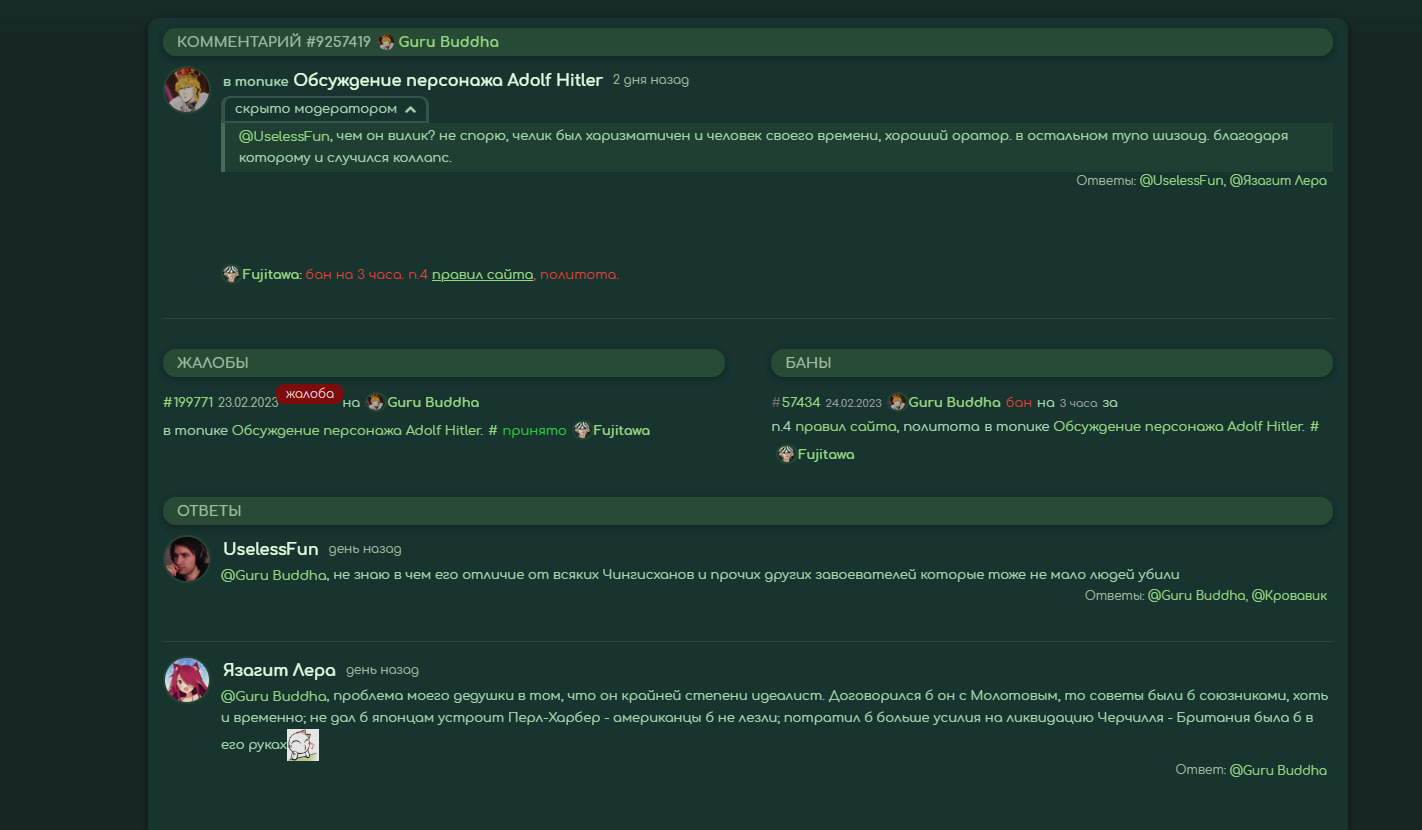Click @Язагит Лера in the comment's replies list
The width and height of the screenshot is (1422, 830).
coord(1277,181)
